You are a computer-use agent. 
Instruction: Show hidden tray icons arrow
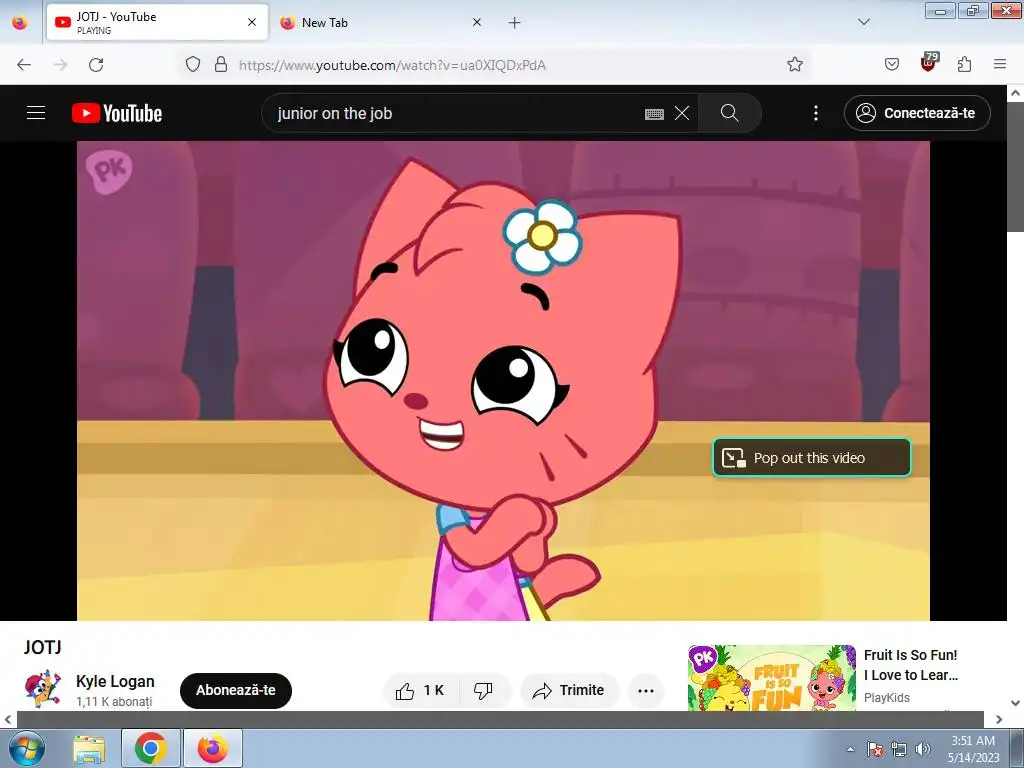click(850, 749)
